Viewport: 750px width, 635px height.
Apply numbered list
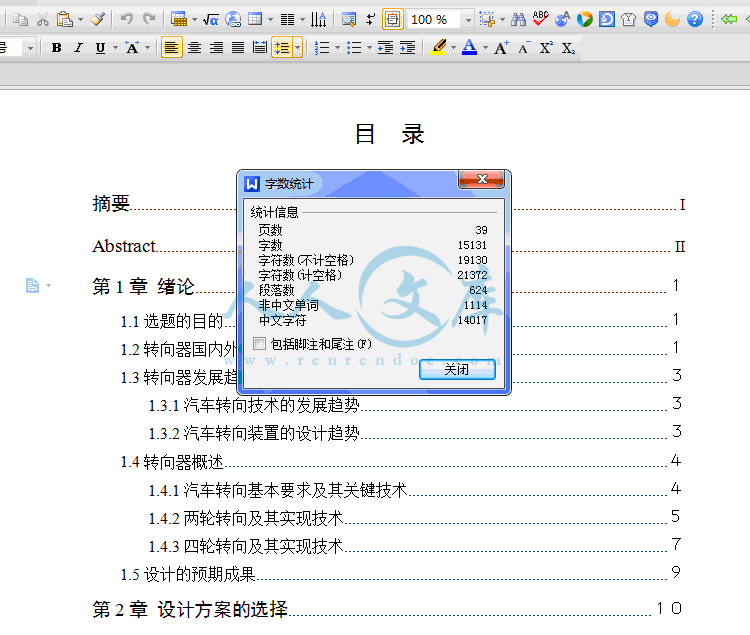[x=322, y=48]
